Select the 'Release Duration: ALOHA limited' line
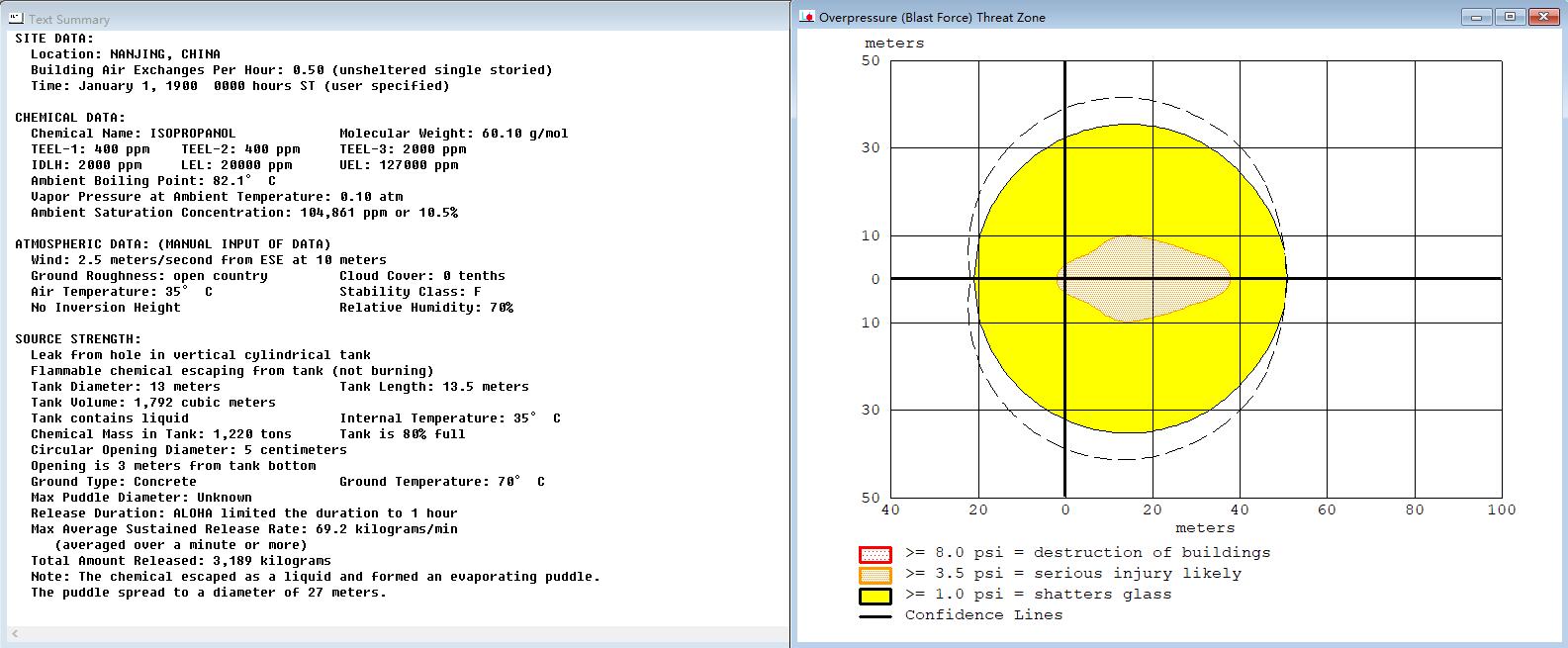 click(x=244, y=513)
